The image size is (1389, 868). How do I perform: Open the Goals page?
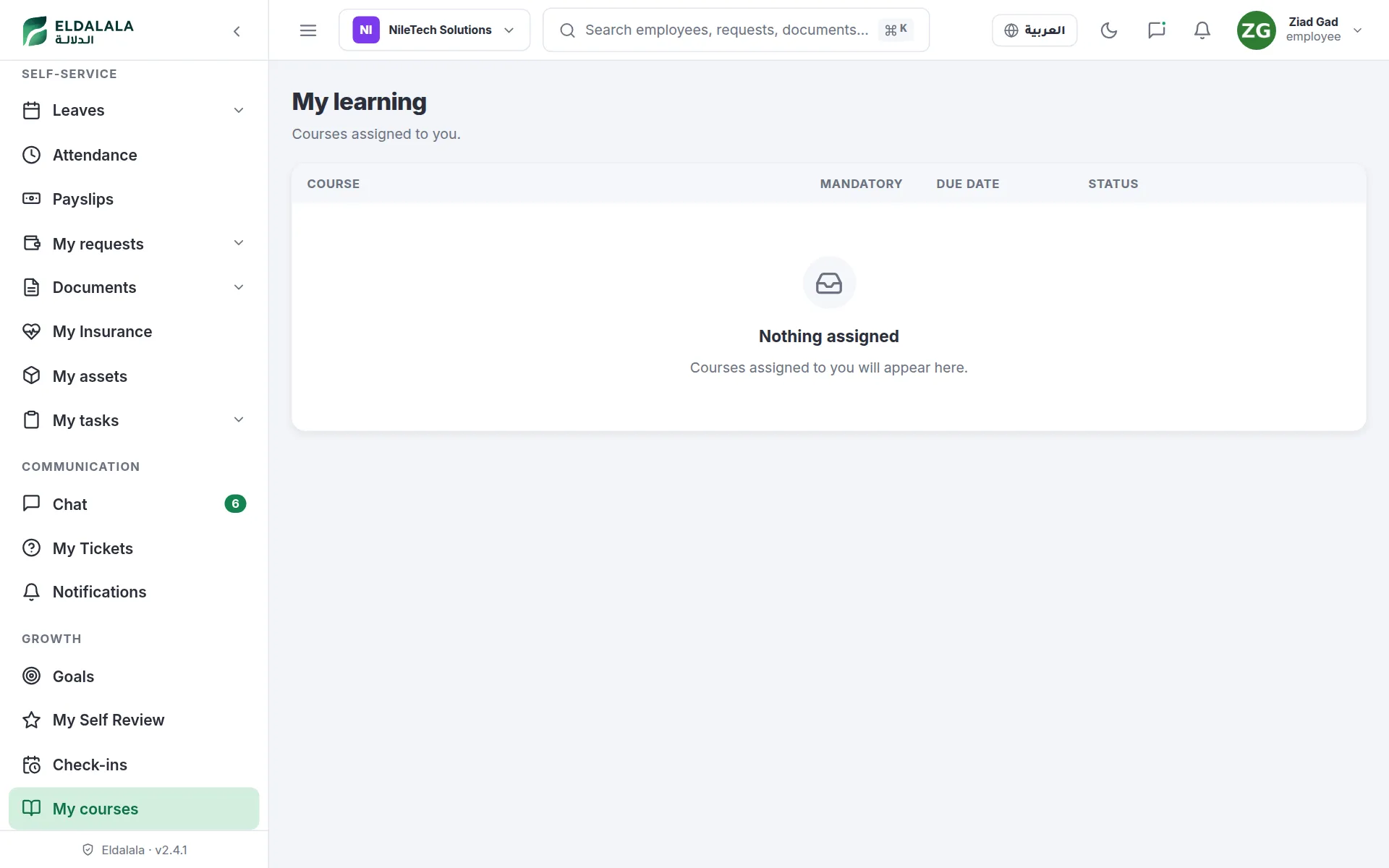coord(134,676)
